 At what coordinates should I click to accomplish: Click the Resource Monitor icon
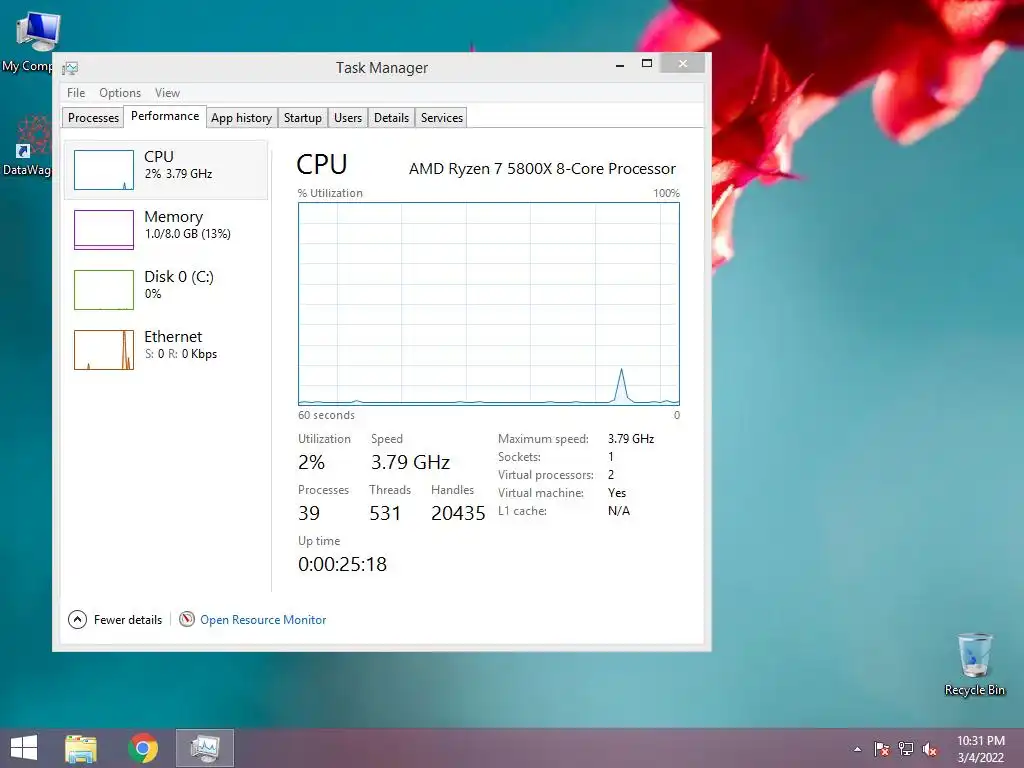pyautogui.click(x=187, y=619)
